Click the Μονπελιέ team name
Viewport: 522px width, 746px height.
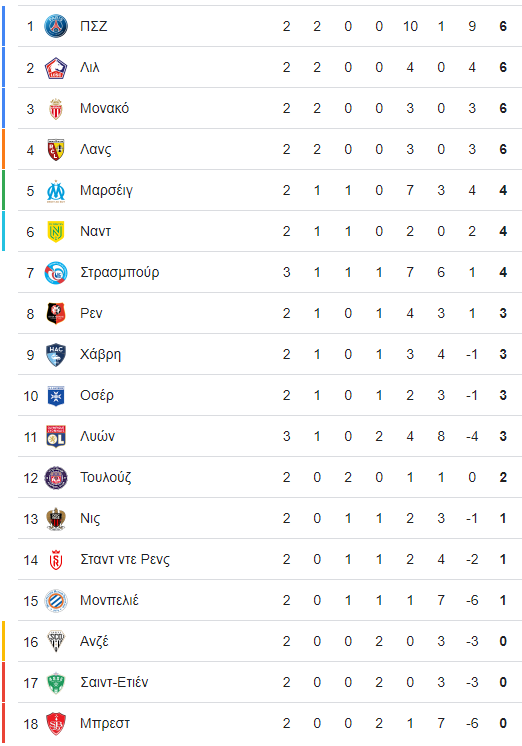[109, 600]
